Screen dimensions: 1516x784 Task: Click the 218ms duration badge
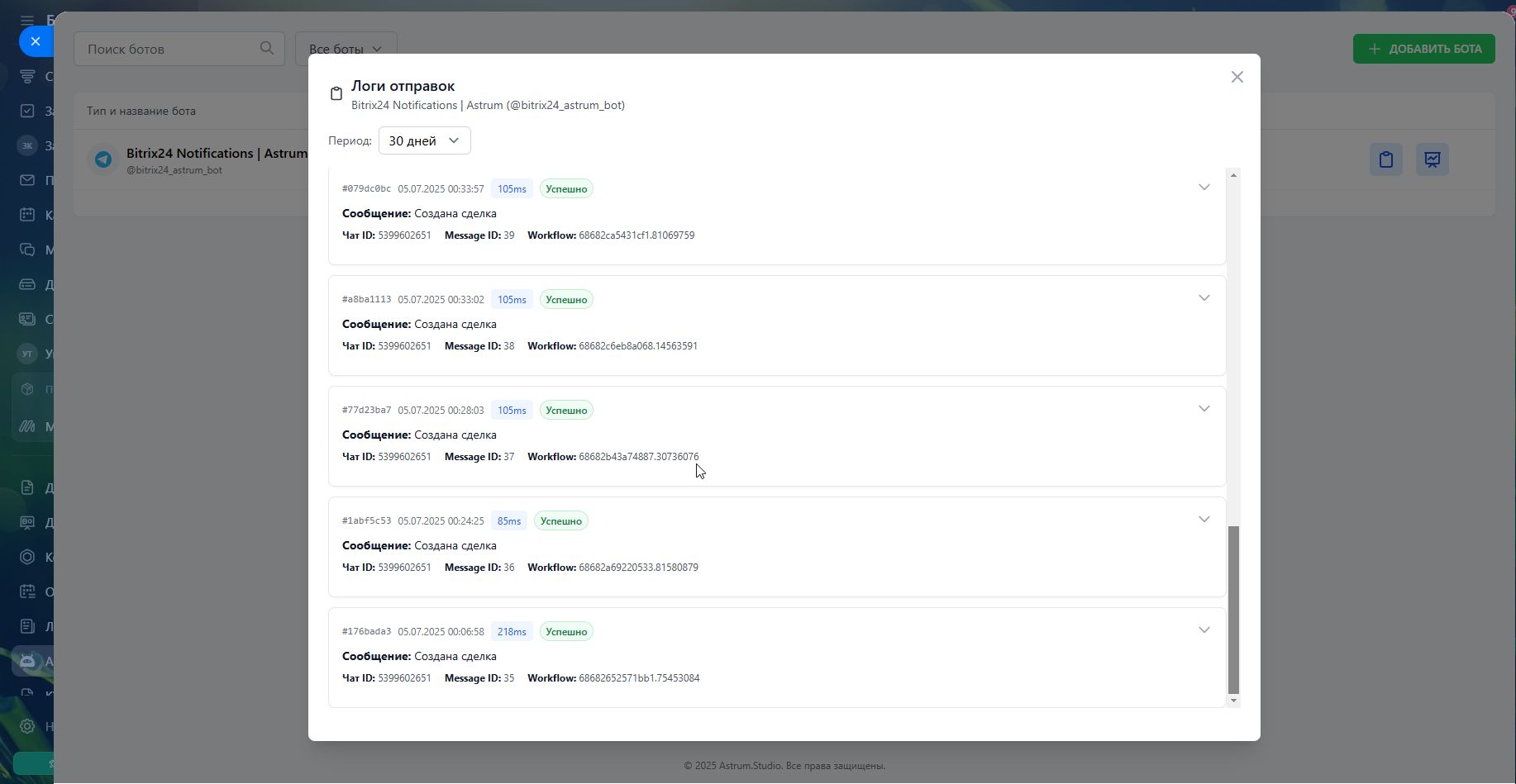pos(512,632)
